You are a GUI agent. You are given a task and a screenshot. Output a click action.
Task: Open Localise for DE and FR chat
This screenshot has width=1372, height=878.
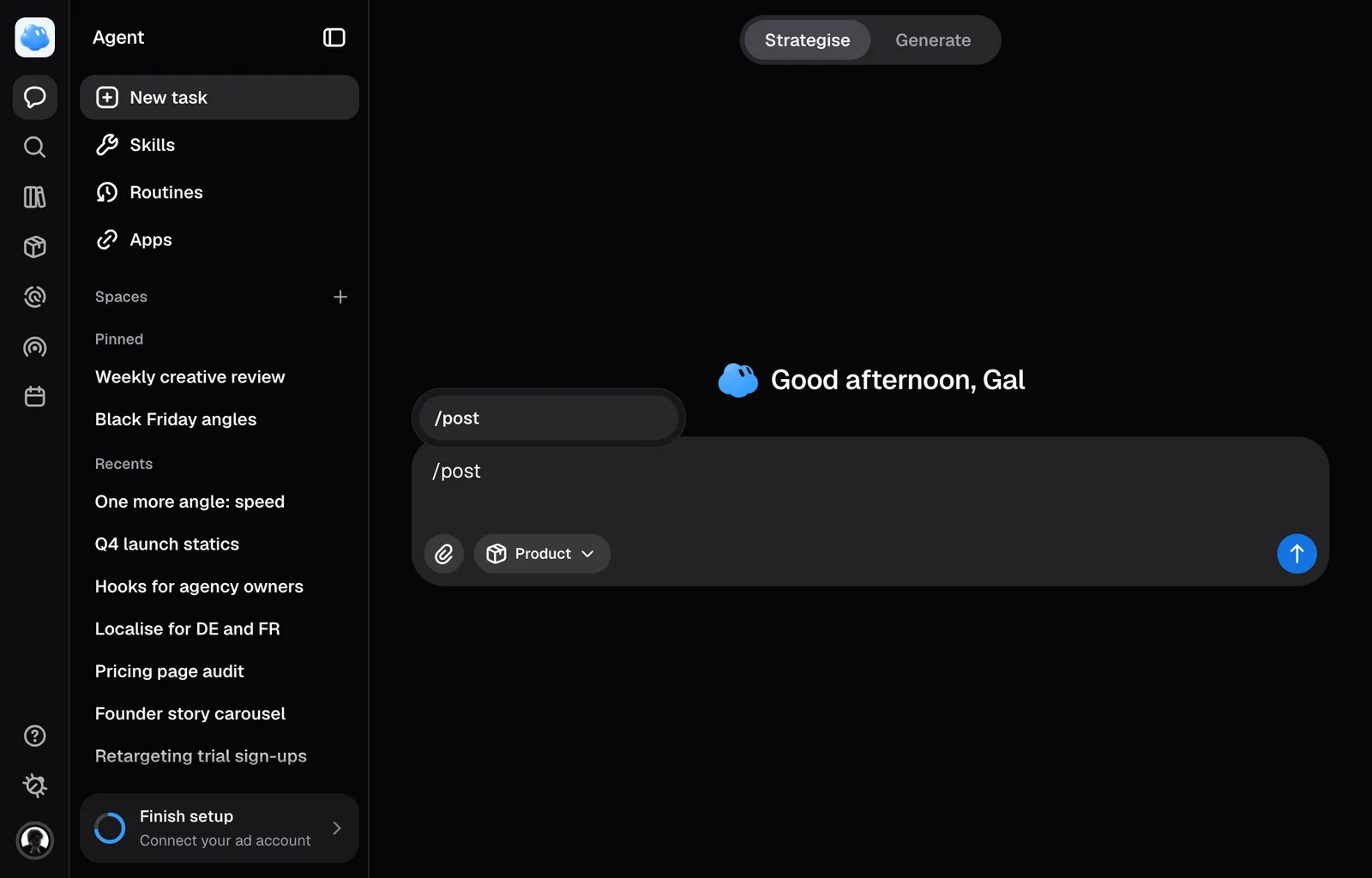coord(188,629)
